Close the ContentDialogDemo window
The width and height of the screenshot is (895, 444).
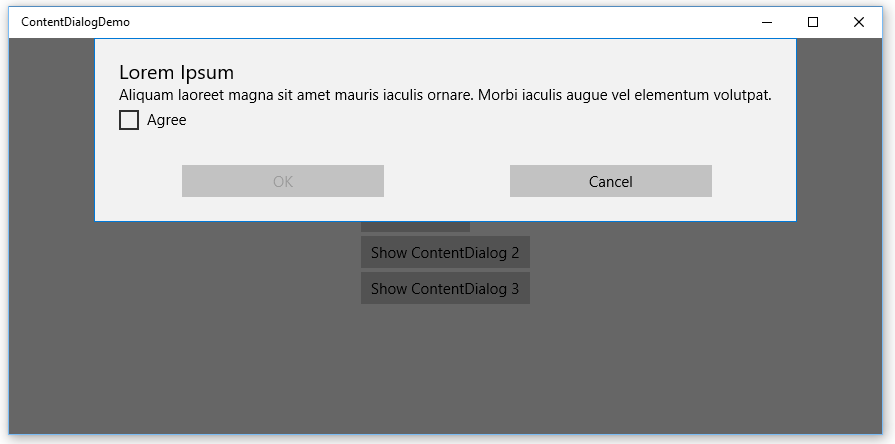(x=858, y=22)
